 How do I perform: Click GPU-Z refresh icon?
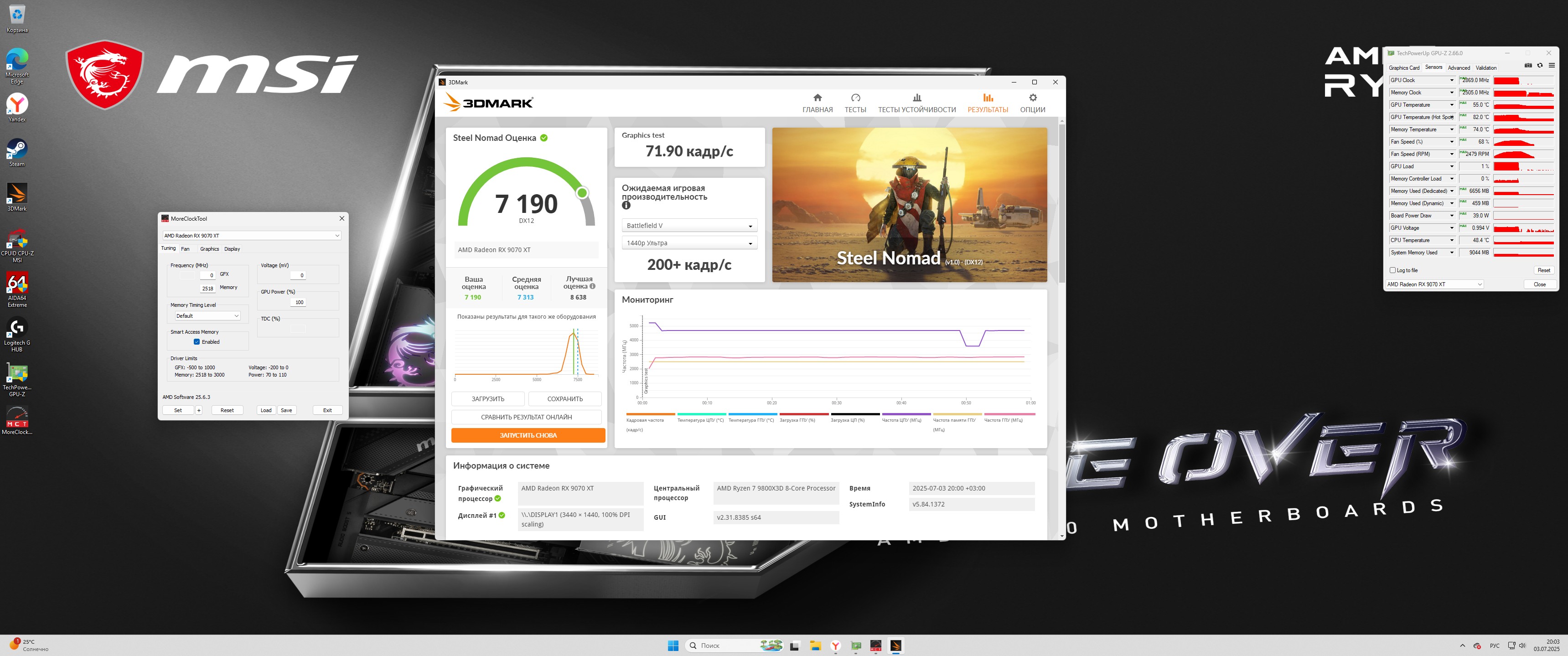coord(1539,66)
